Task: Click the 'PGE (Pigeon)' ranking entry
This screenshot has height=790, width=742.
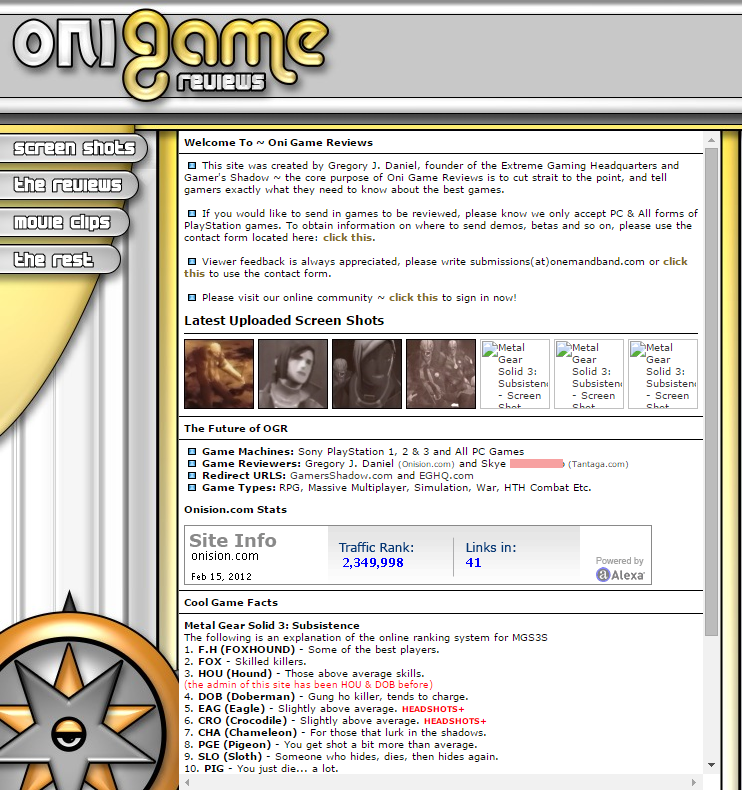Action: [x=235, y=745]
